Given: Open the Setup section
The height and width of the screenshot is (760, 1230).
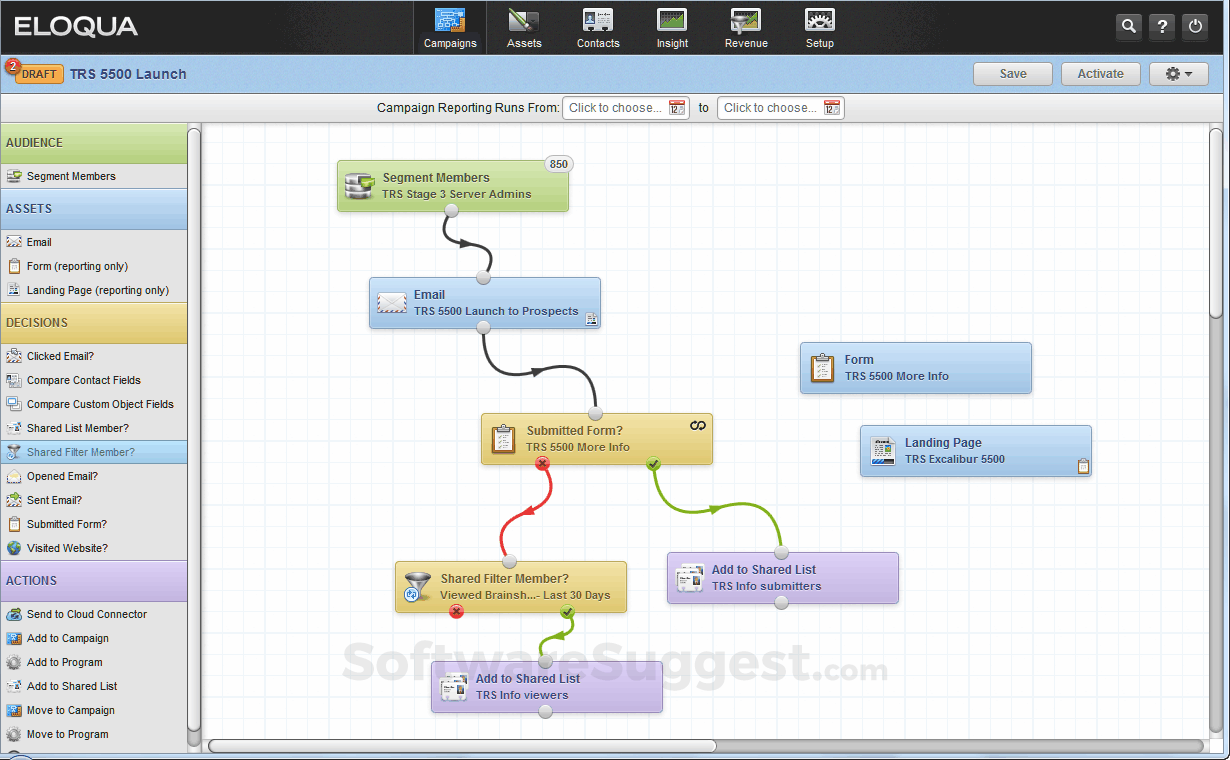Looking at the screenshot, I should point(819,27).
